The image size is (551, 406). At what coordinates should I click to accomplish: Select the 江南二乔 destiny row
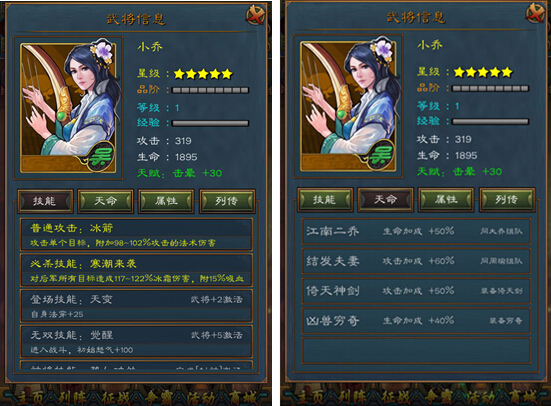(416, 231)
